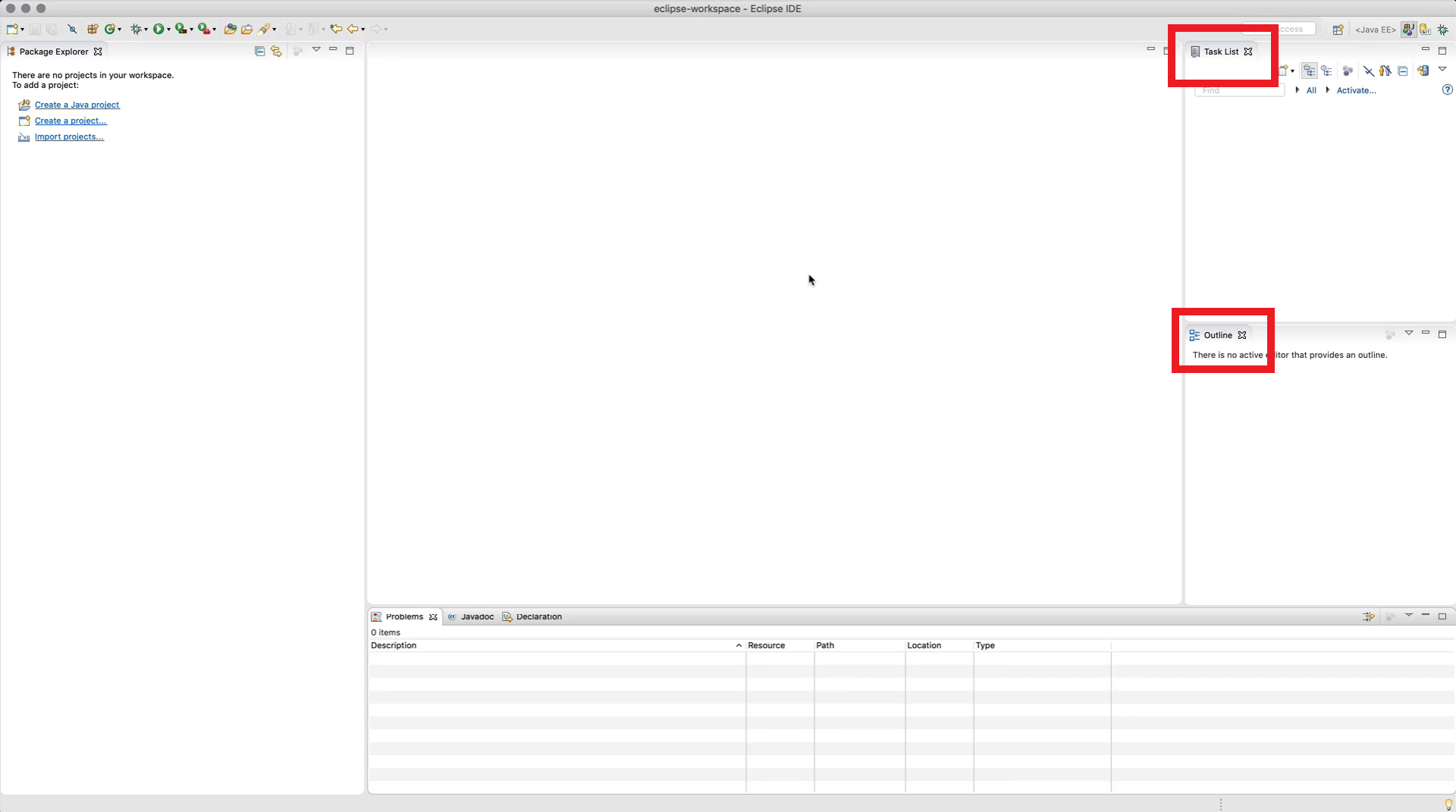Minimize the Package Explorer view
The image size is (1456, 812).
[x=333, y=49]
